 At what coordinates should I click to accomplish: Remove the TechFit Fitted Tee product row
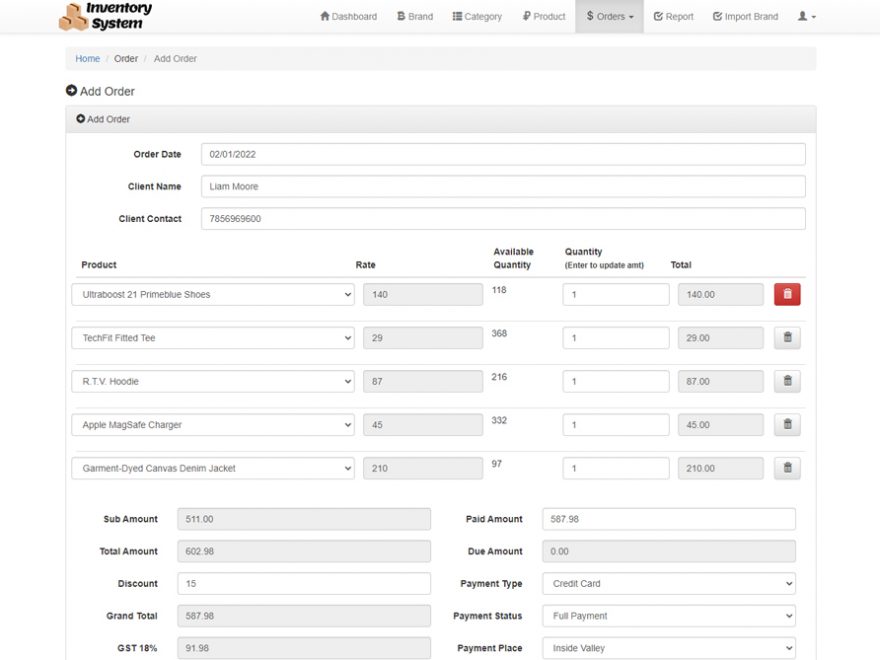[786, 337]
